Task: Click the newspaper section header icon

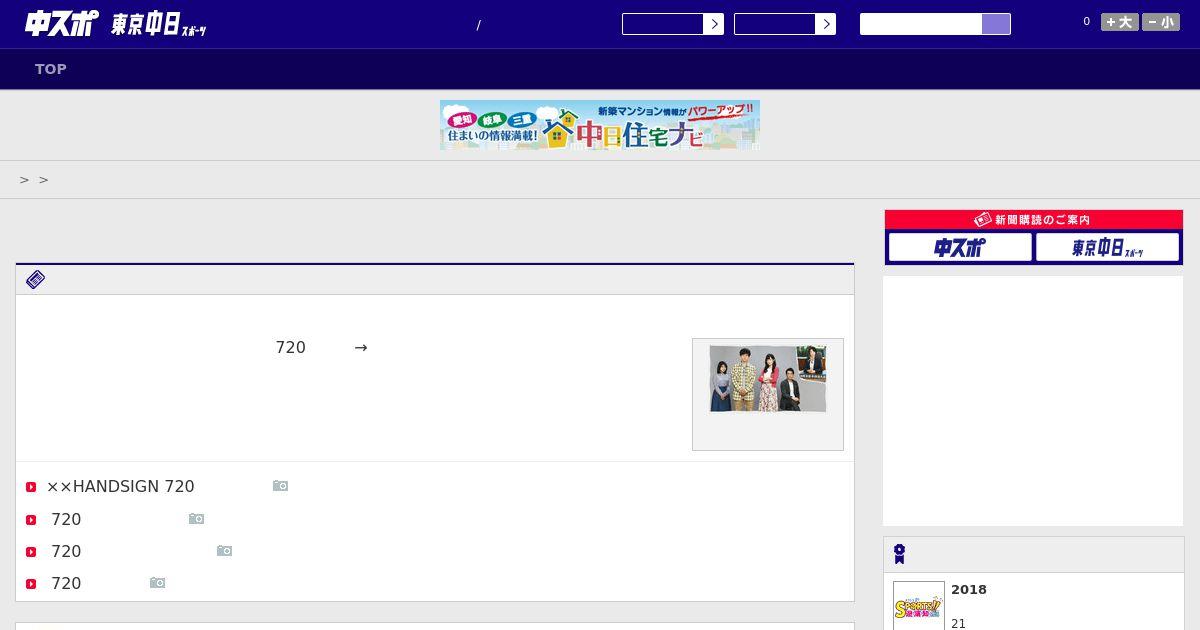Action: click(x=35, y=279)
